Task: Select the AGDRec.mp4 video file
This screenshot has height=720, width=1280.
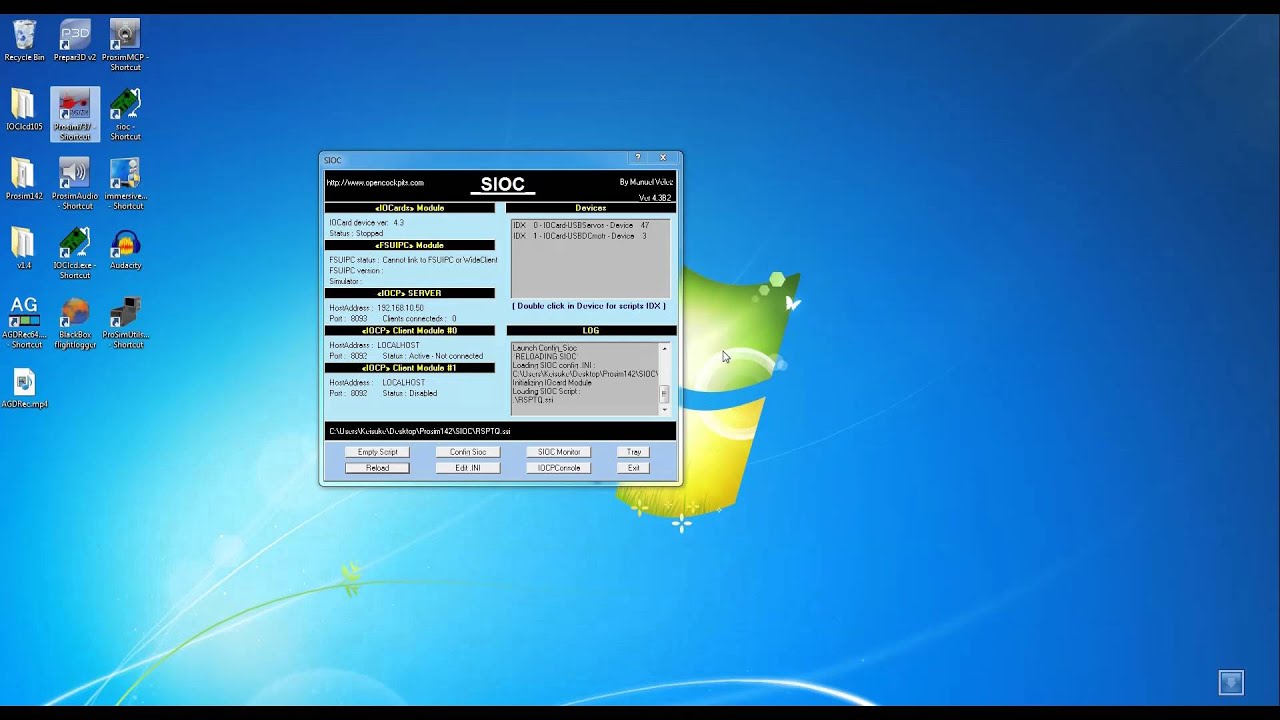Action: tap(24, 388)
